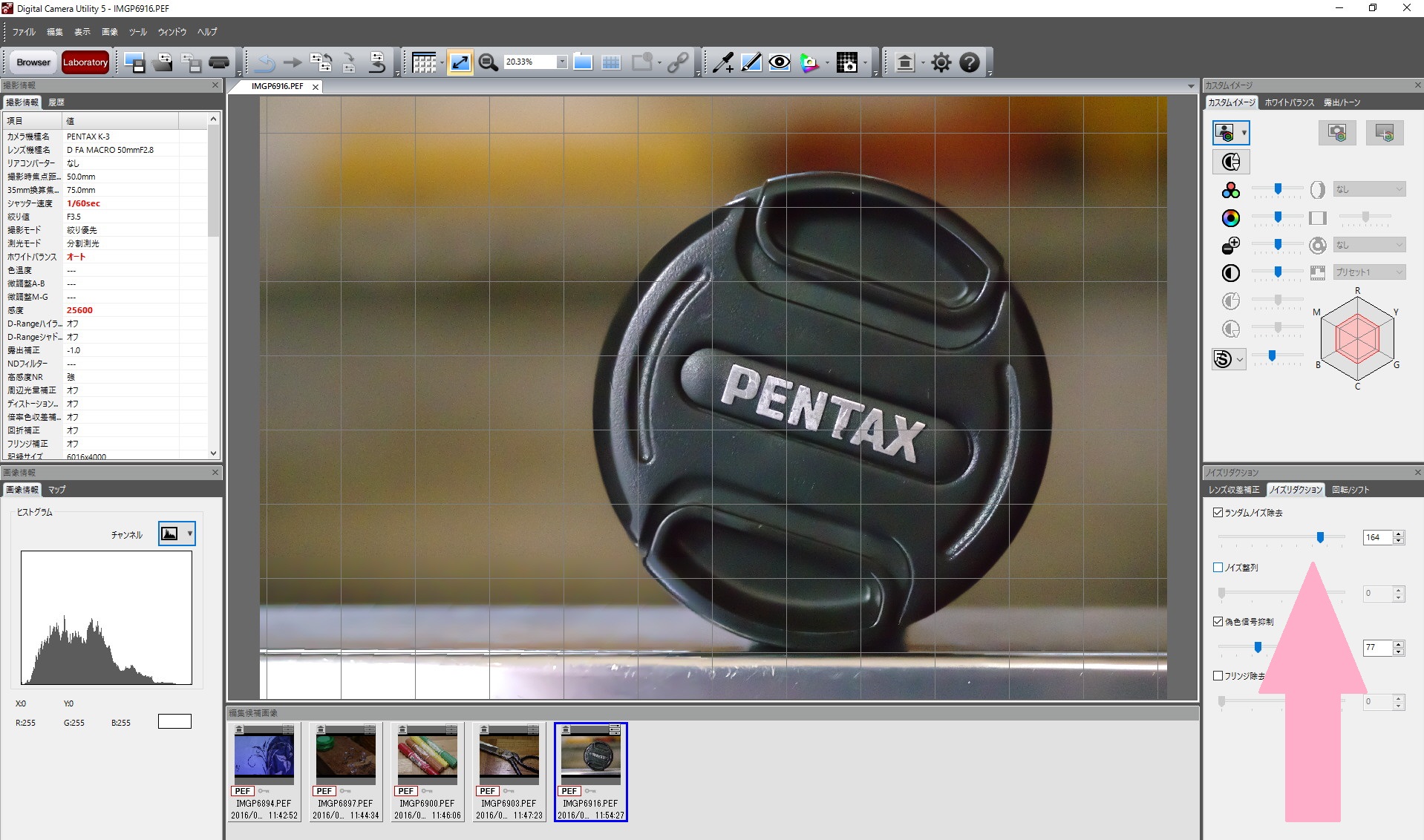1424x840 pixels.
Task: Click the rainbow hue ring icon
Action: click(x=1231, y=217)
